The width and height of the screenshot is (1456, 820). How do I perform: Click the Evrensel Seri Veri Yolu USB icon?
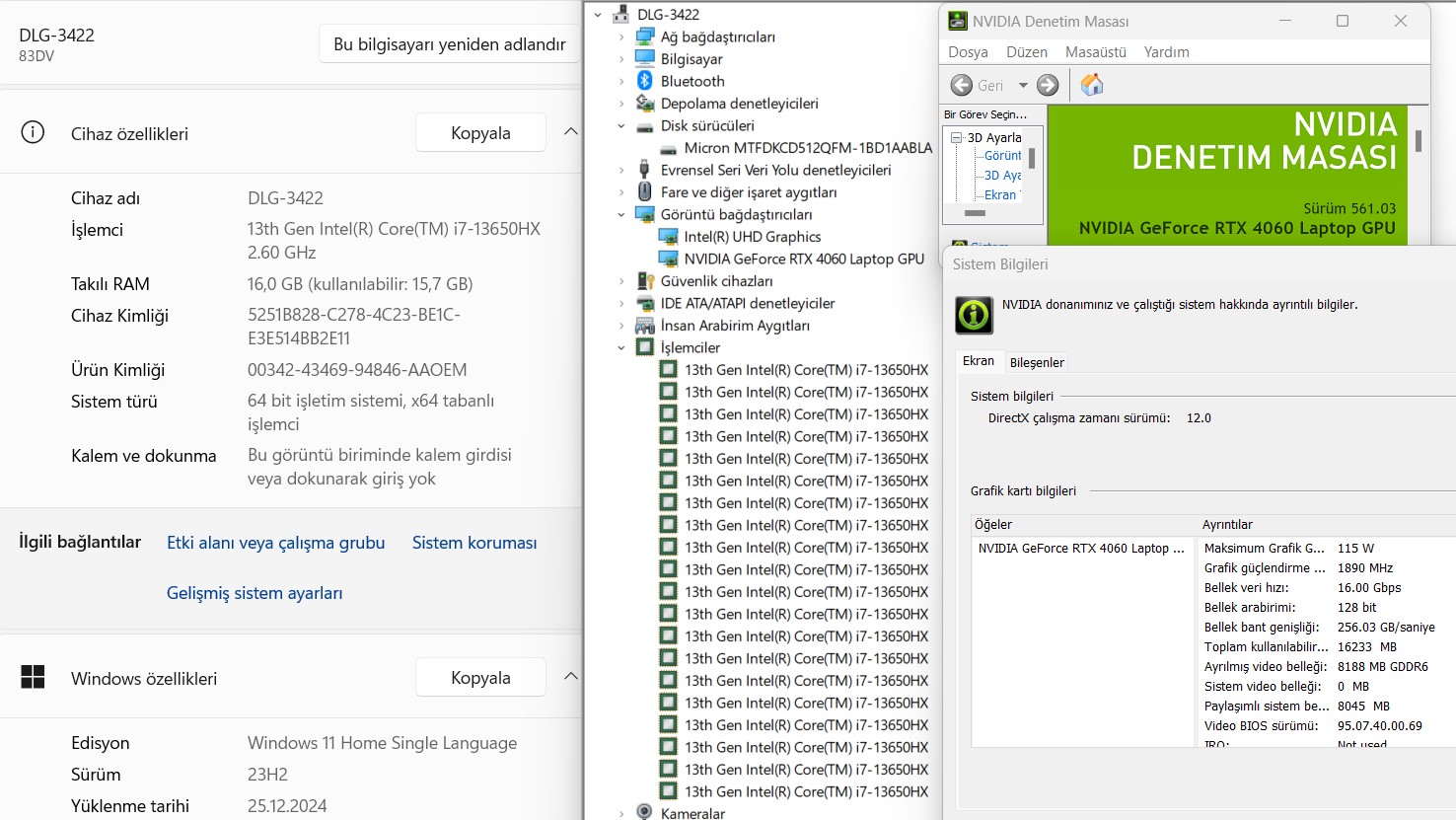(645, 170)
